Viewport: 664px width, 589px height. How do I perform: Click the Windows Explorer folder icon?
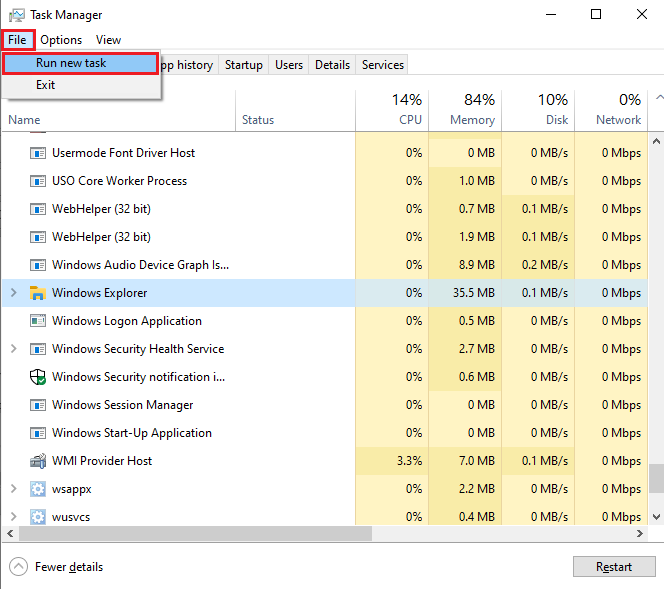point(38,293)
